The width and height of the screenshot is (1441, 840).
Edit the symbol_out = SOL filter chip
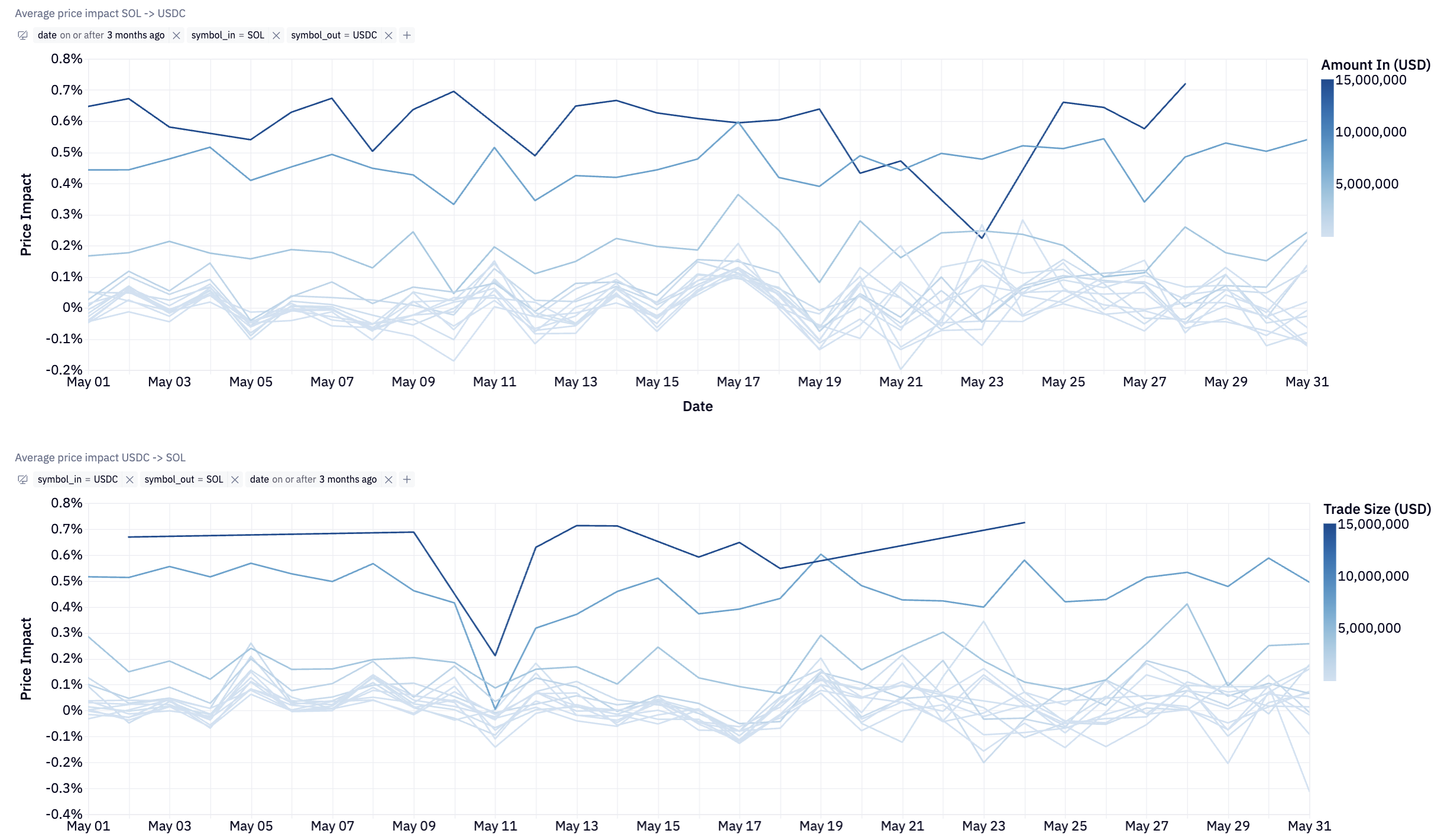coord(183,480)
